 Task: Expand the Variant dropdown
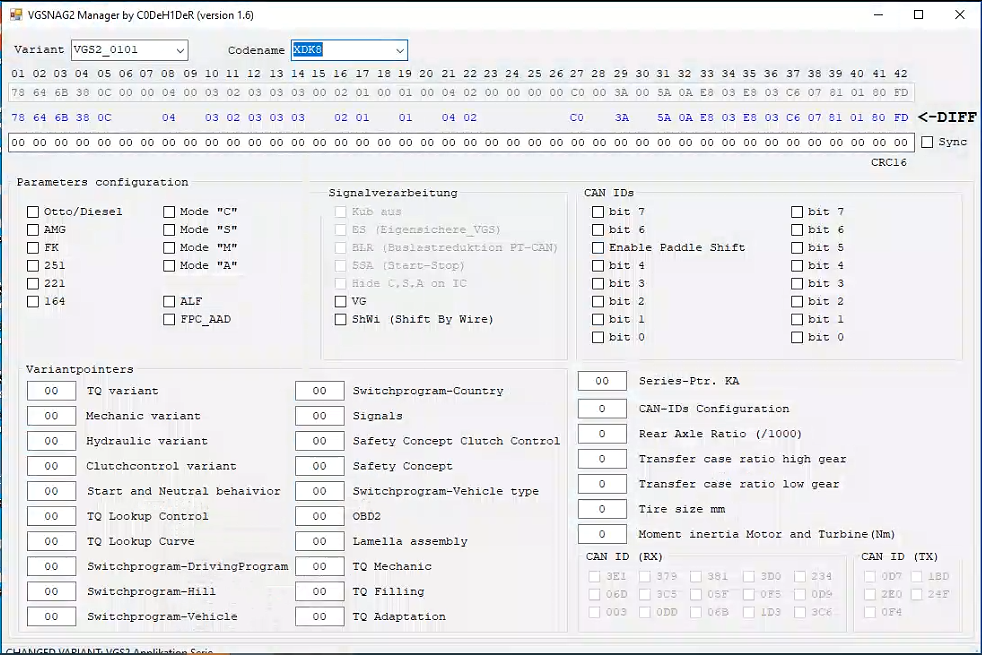coord(179,51)
